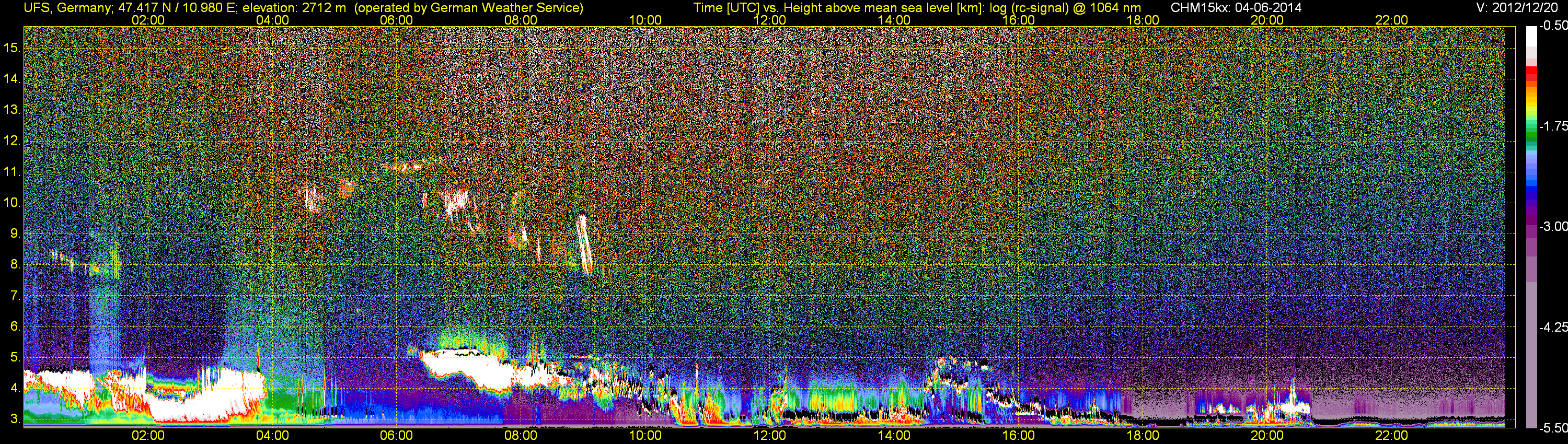Image resolution: width=1568 pixels, height=444 pixels.
Task: Click '08:00' on the bottom time axis
Action: [x=521, y=436]
